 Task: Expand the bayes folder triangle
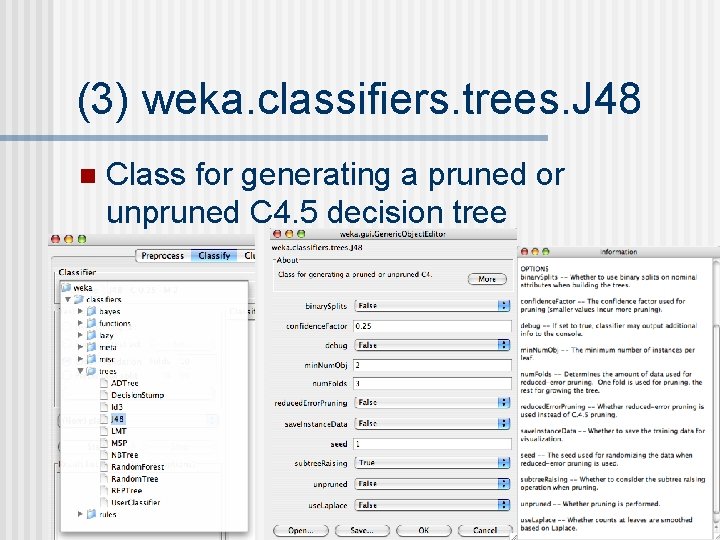[x=80, y=311]
